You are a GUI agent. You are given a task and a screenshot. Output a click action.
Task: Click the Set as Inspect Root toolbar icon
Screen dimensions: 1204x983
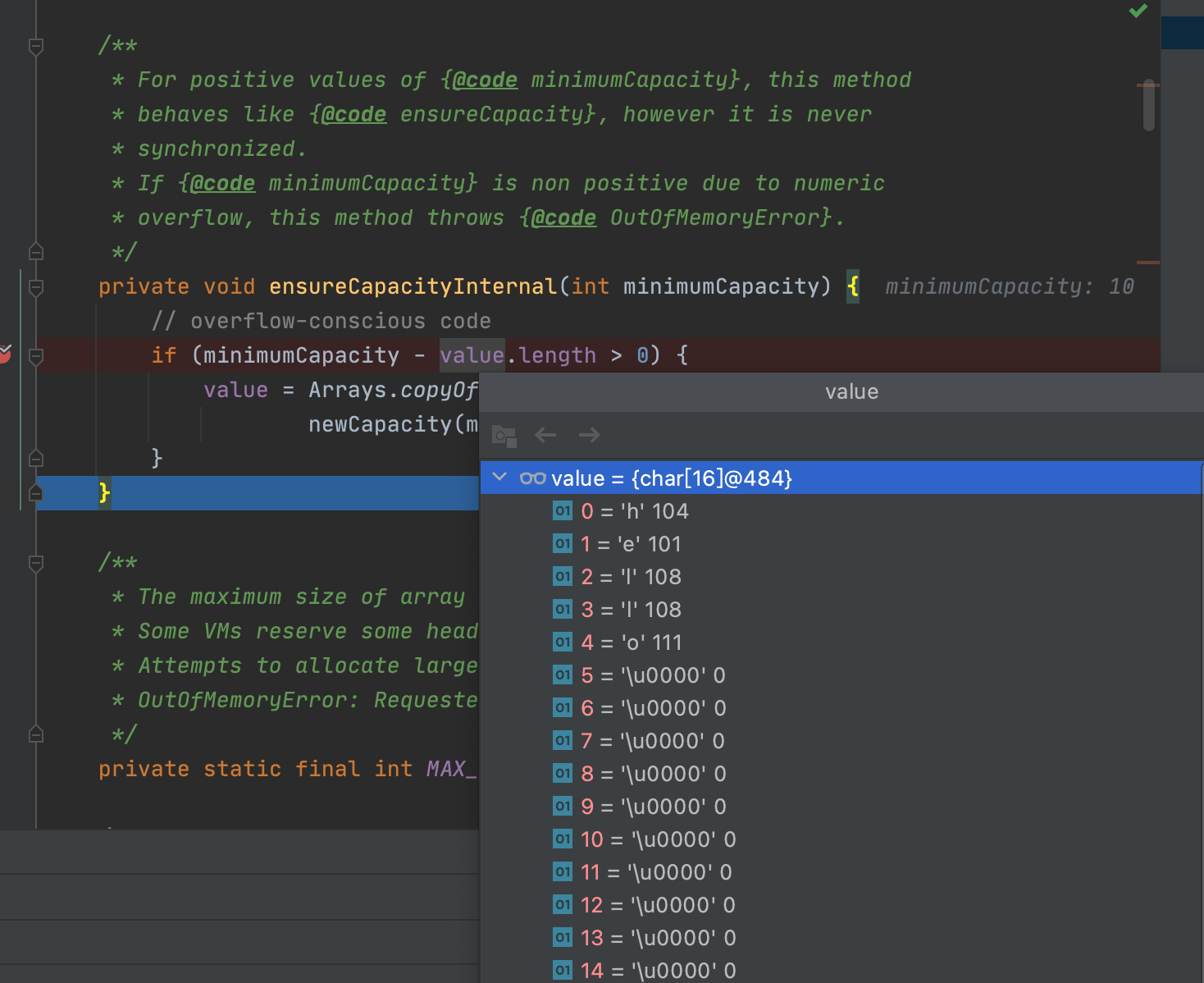click(x=504, y=436)
